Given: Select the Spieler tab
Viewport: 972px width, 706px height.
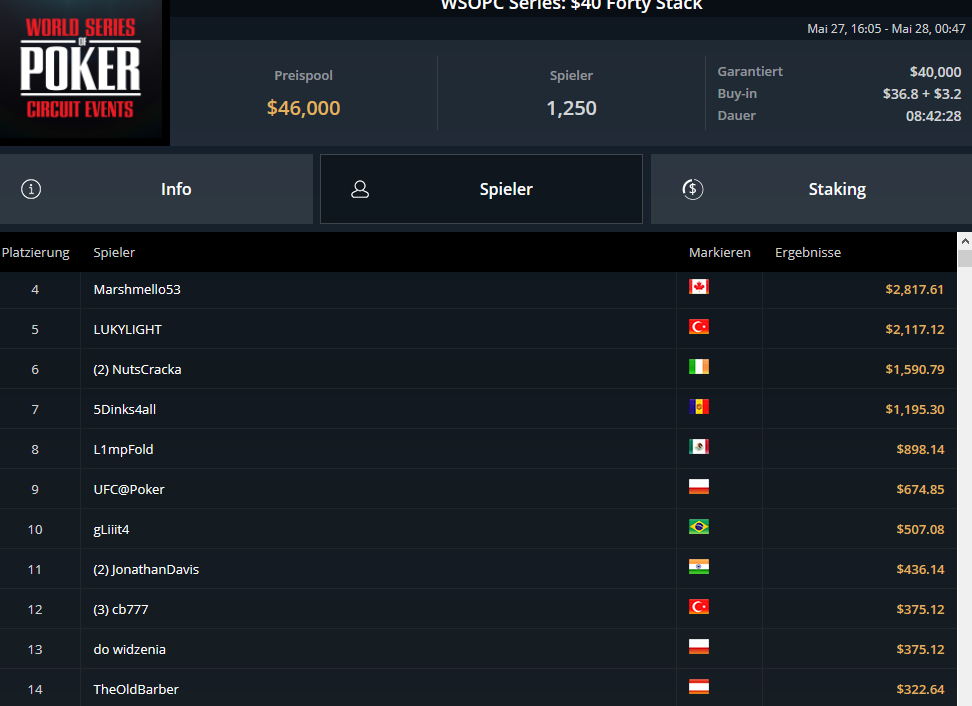Looking at the screenshot, I should [x=481, y=189].
